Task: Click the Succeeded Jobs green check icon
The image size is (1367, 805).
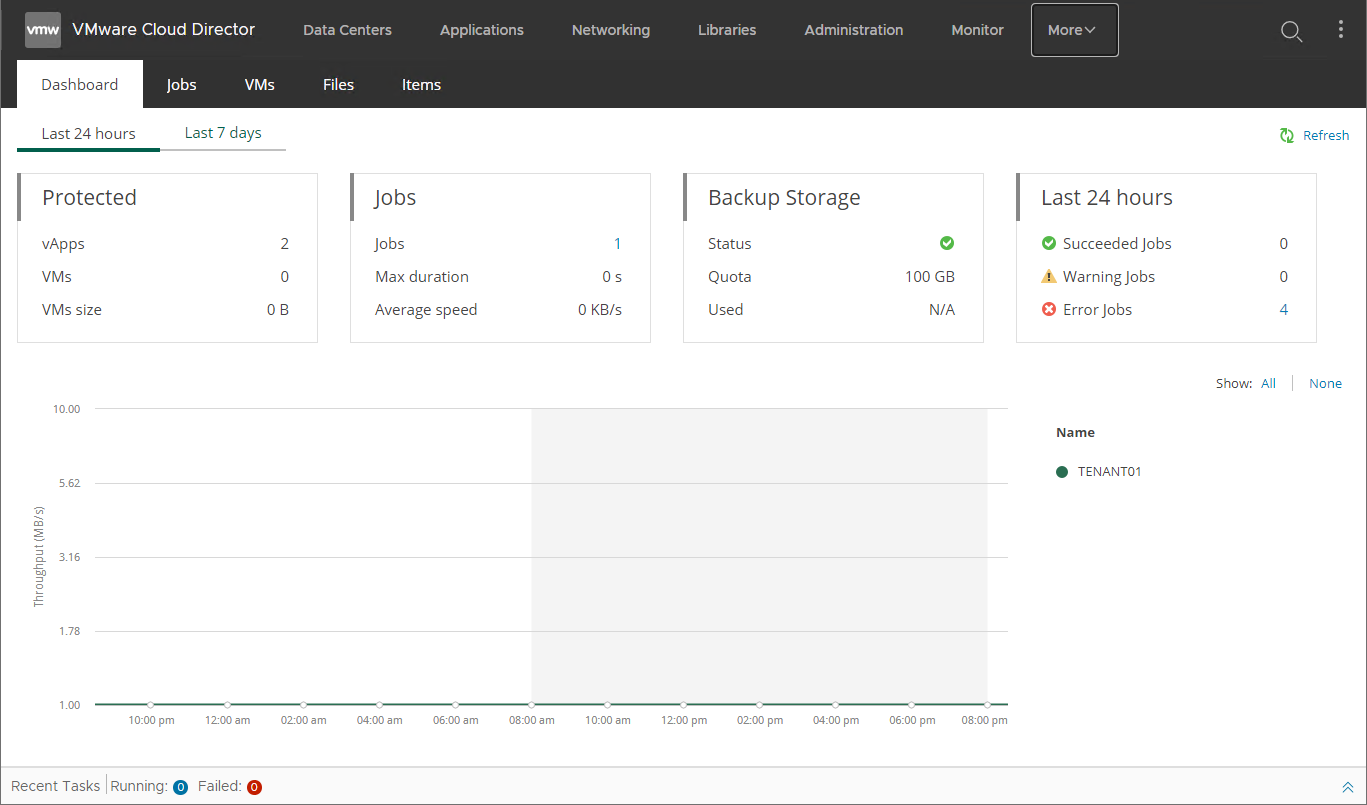Action: coord(1049,243)
